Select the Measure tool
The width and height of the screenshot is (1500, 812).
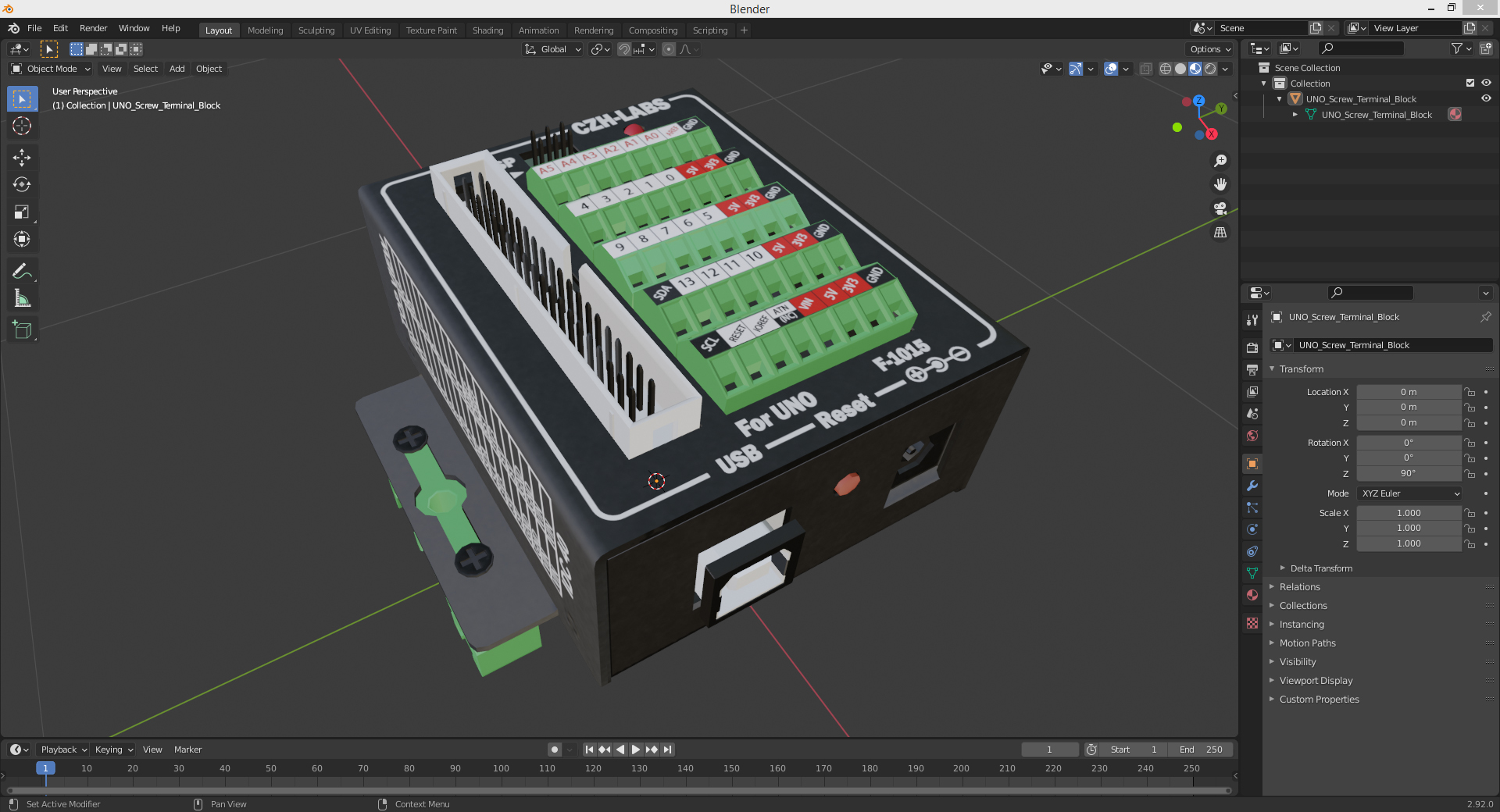22,298
